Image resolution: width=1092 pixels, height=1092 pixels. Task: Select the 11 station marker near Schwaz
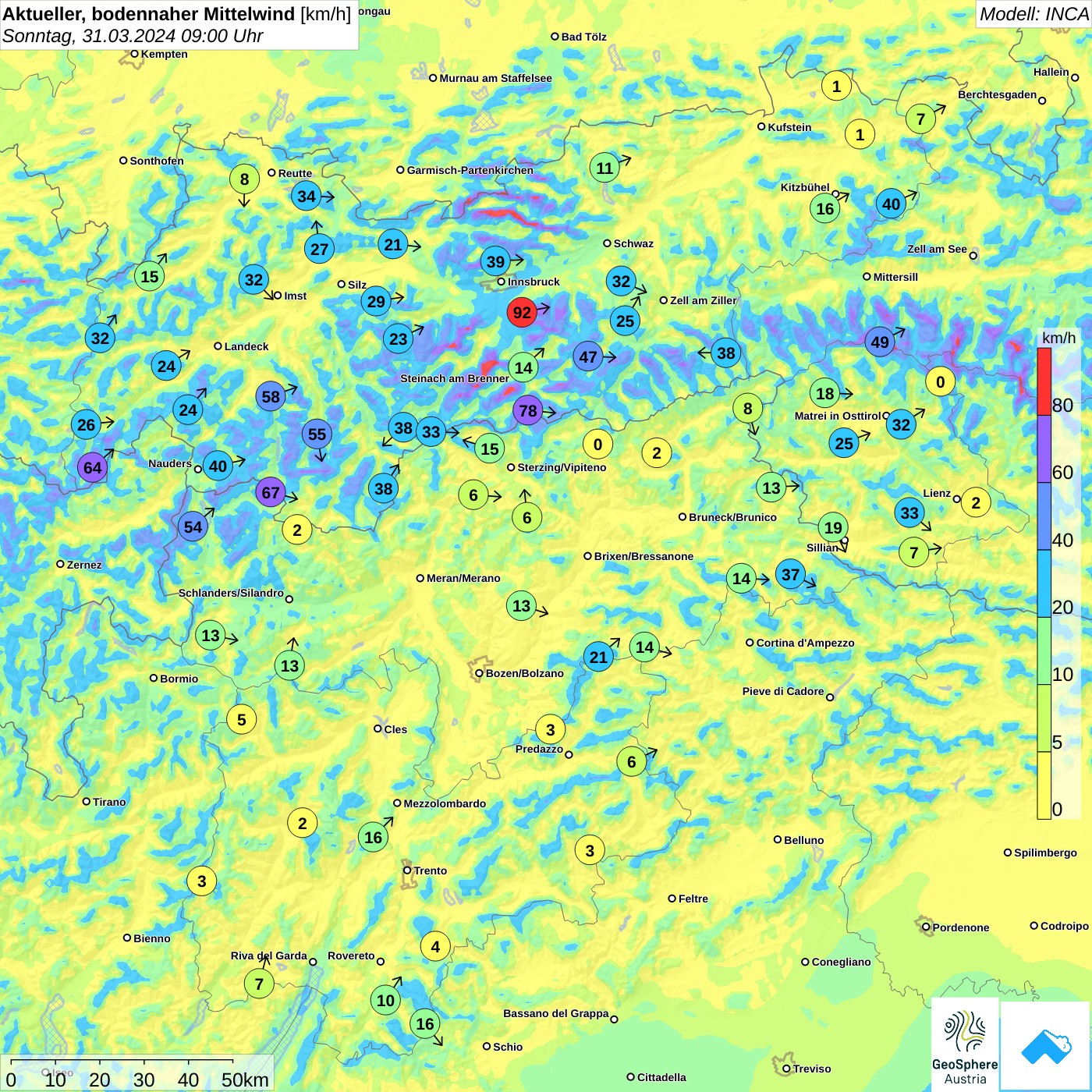tap(604, 168)
